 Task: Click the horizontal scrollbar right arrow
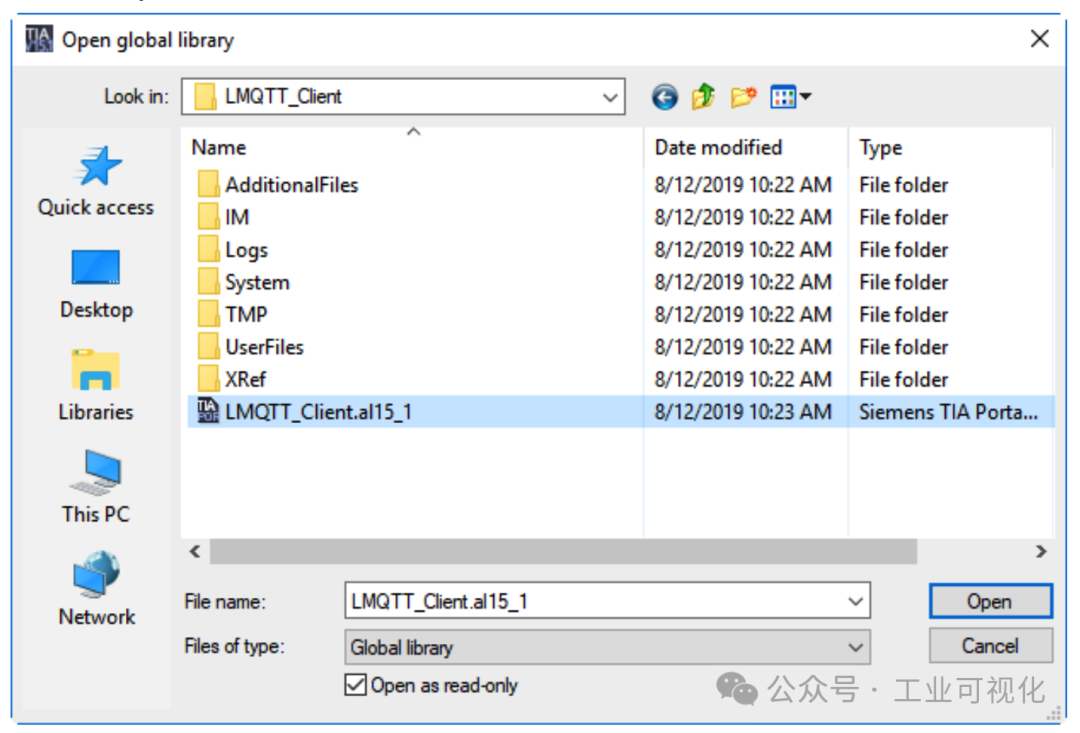coord(1041,551)
